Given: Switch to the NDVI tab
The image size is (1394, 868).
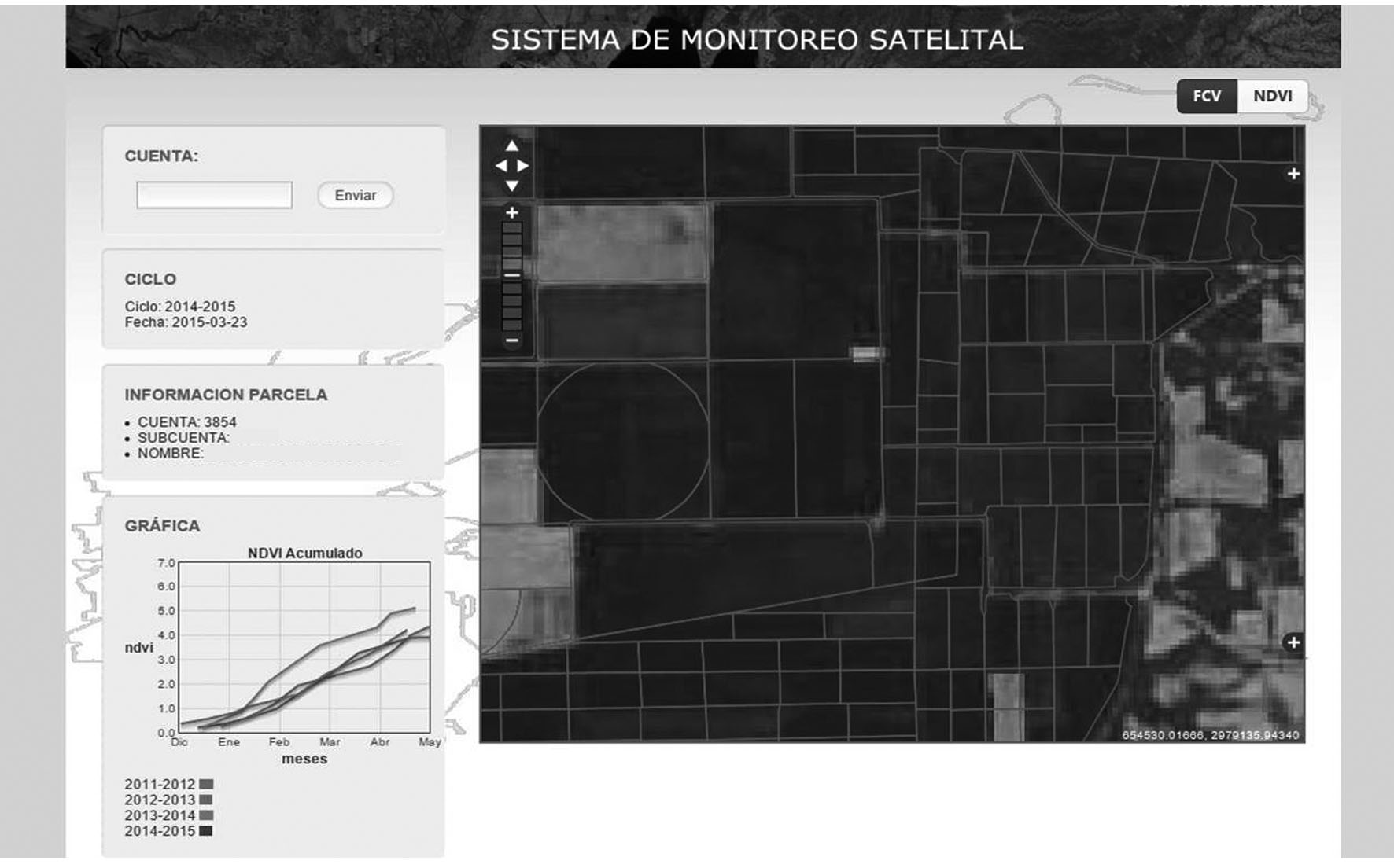Looking at the screenshot, I should (x=1272, y=96).
